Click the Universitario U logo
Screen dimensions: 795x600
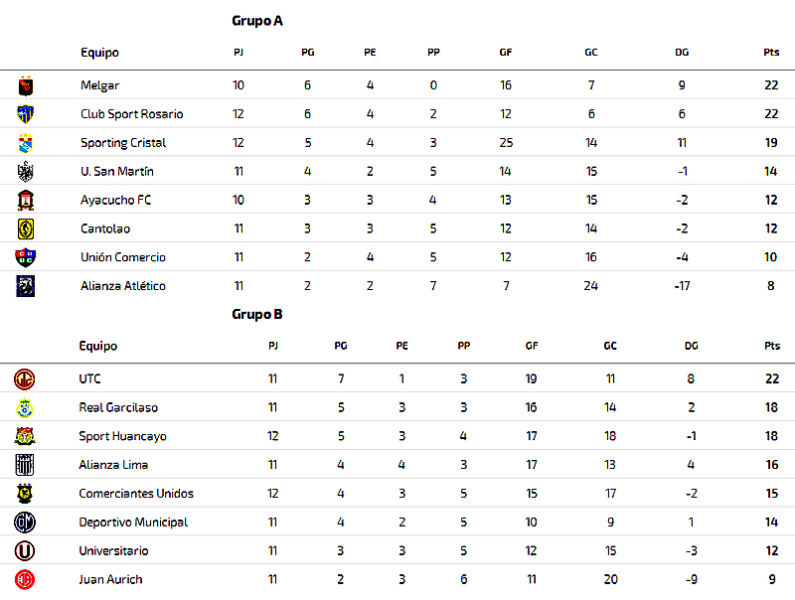coord(24,551)
